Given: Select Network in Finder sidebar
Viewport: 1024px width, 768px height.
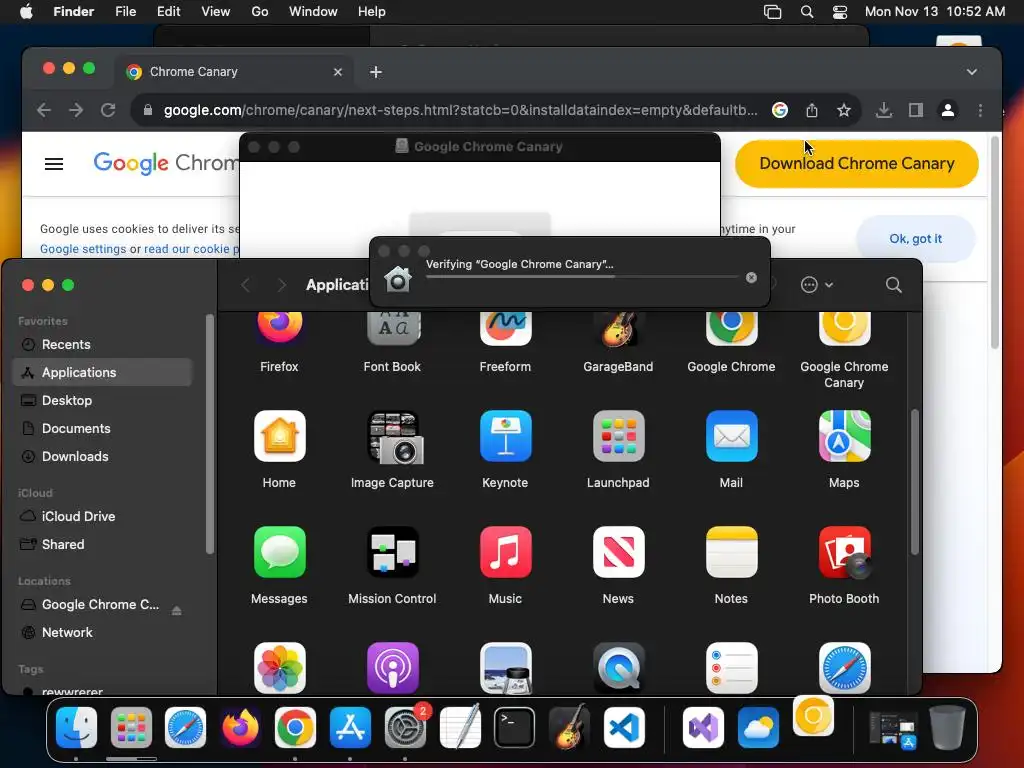Looking at the screenshot, I should 103,633.
